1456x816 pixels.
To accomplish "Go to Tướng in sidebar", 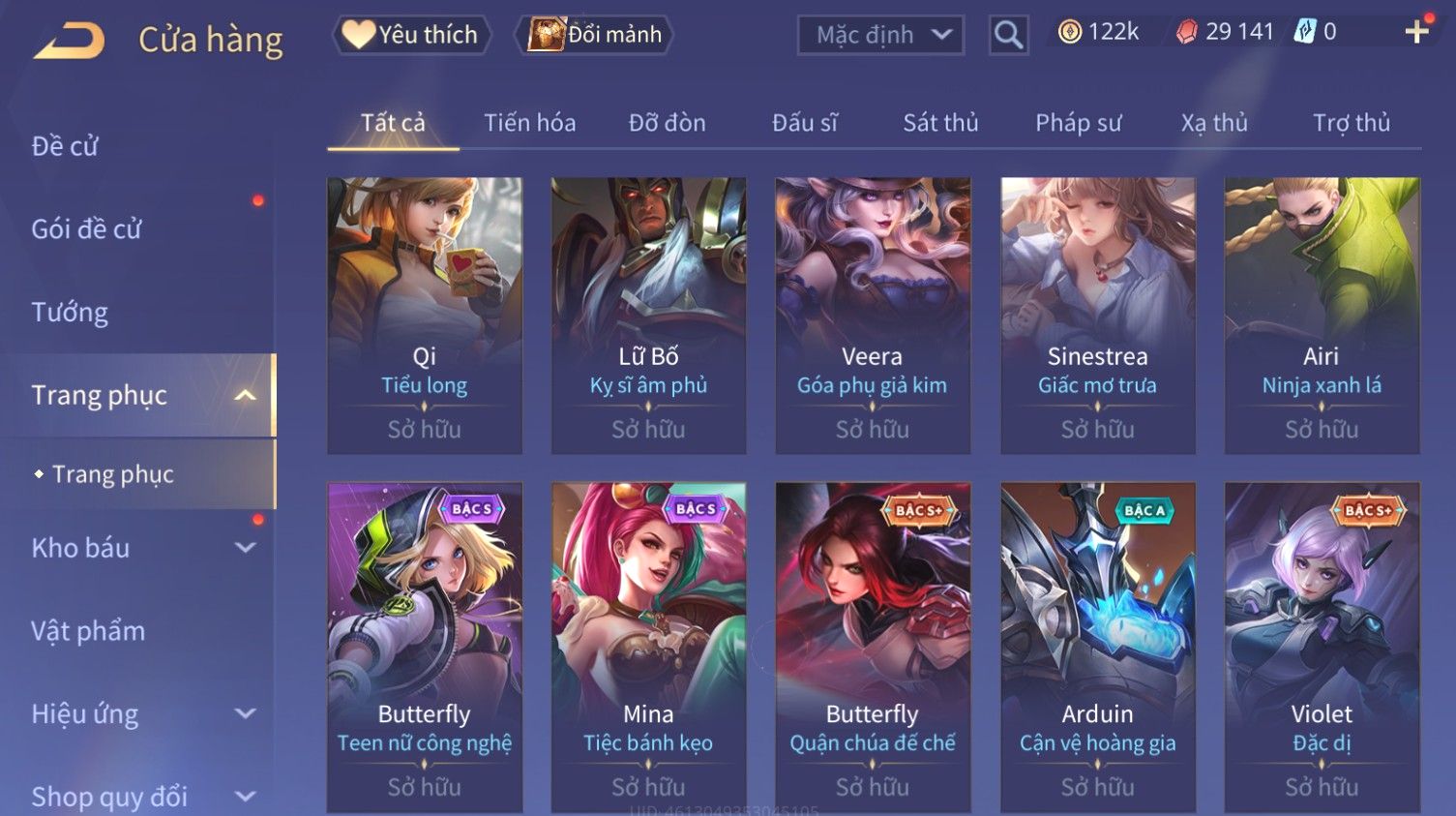I will (70, 312).
